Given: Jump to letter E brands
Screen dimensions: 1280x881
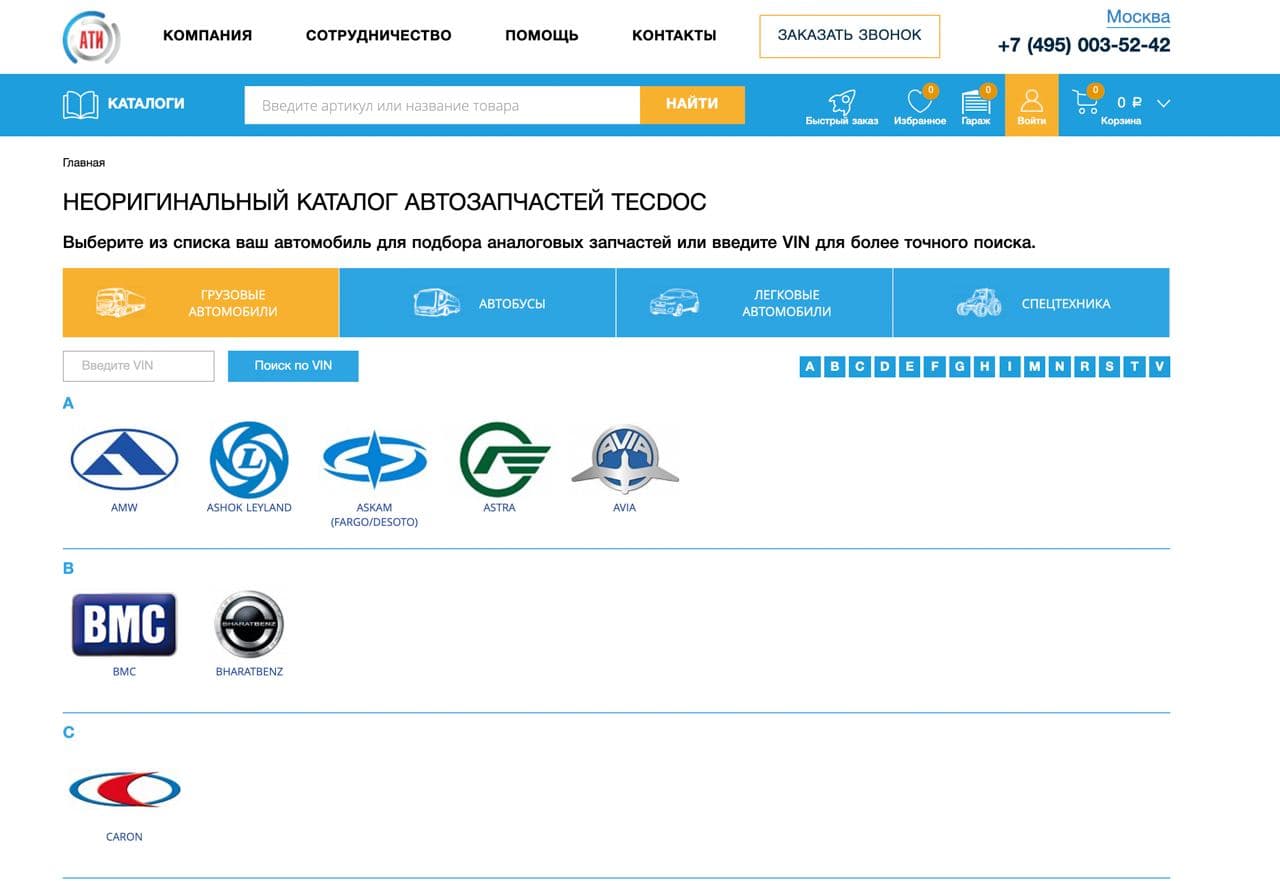Looking at the screenshot, I should click(x=910, y=367).
